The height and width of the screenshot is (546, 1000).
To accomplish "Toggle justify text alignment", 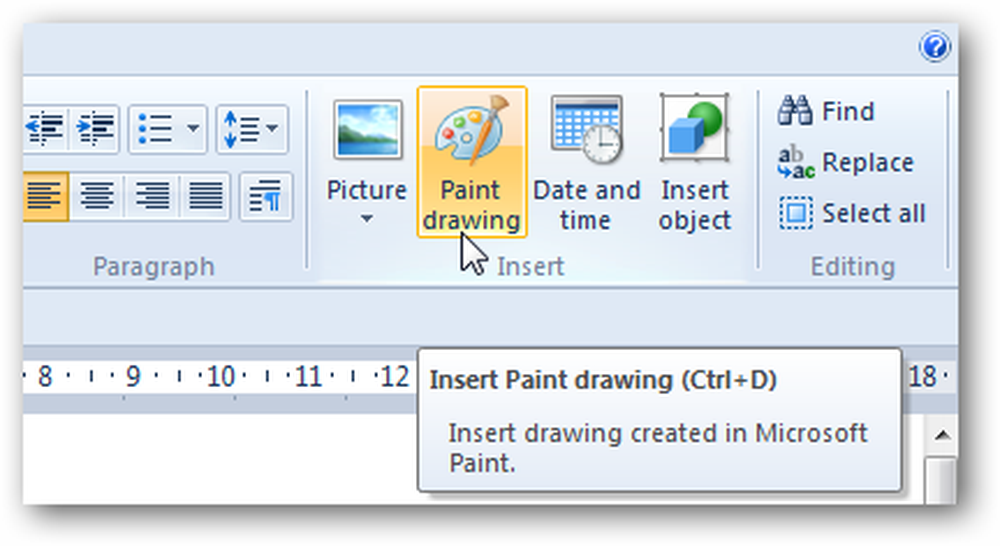I will click(205, 195).
